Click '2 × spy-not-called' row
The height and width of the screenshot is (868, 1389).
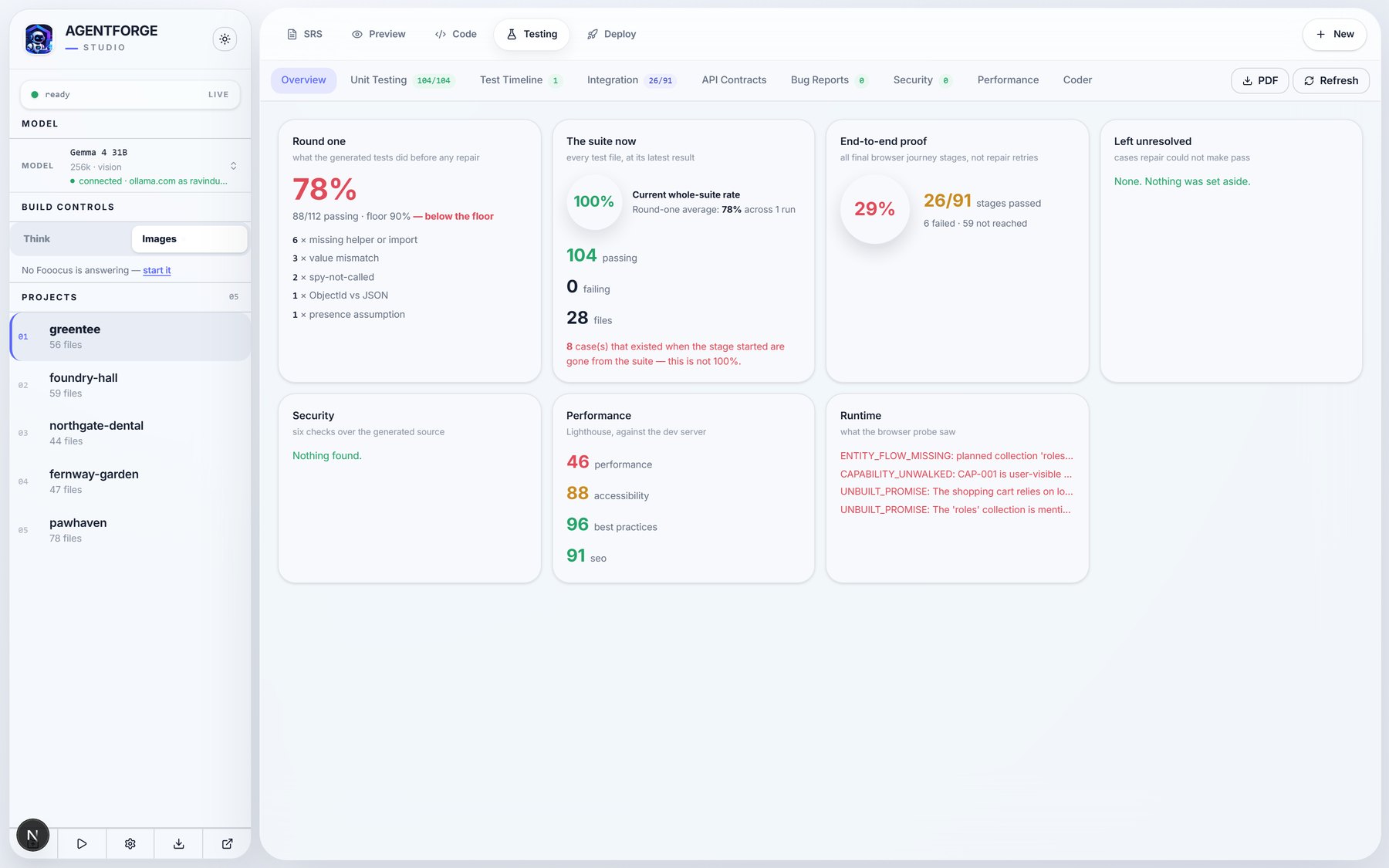(333, 277)
